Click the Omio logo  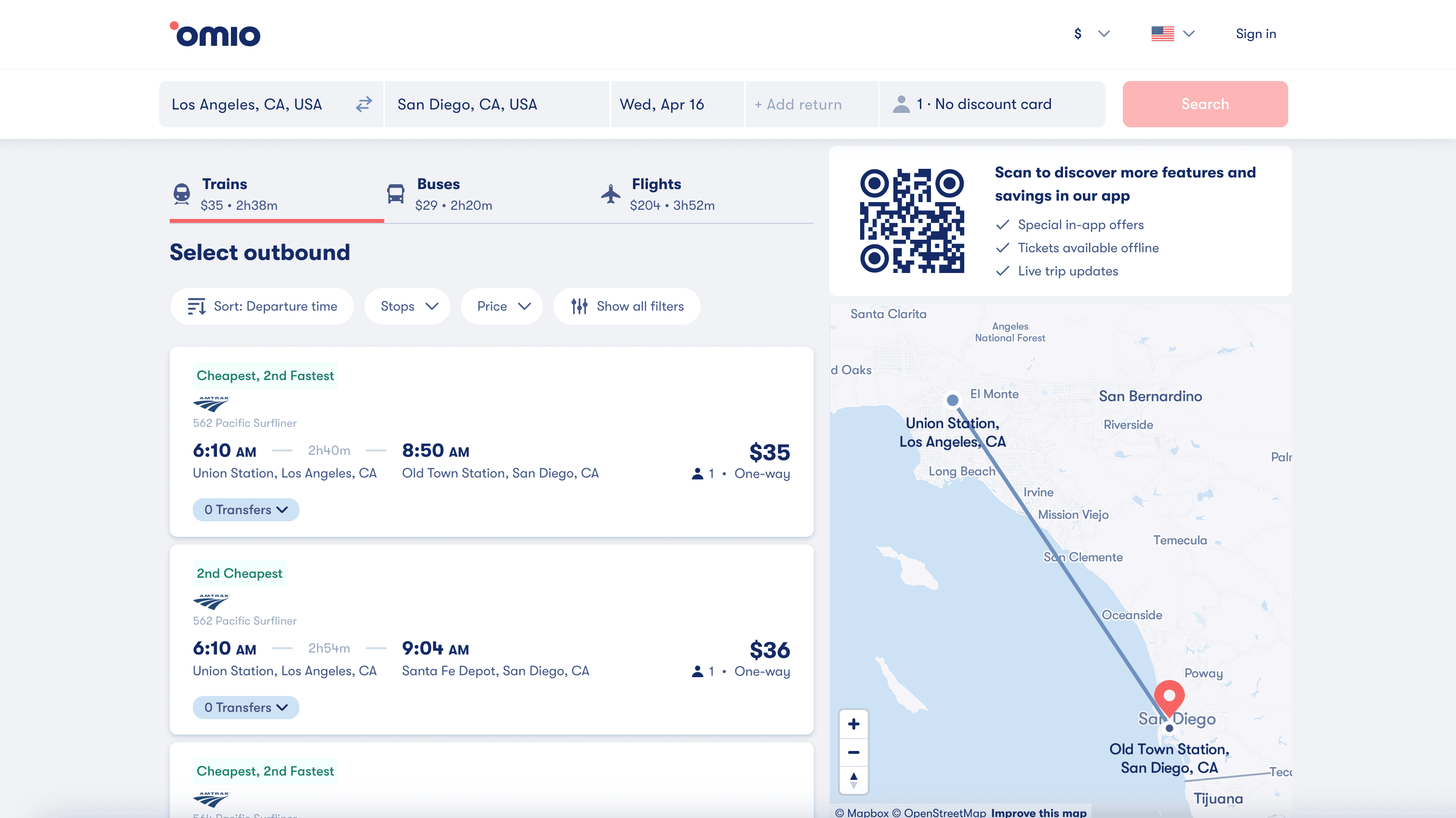pos(215,34)
